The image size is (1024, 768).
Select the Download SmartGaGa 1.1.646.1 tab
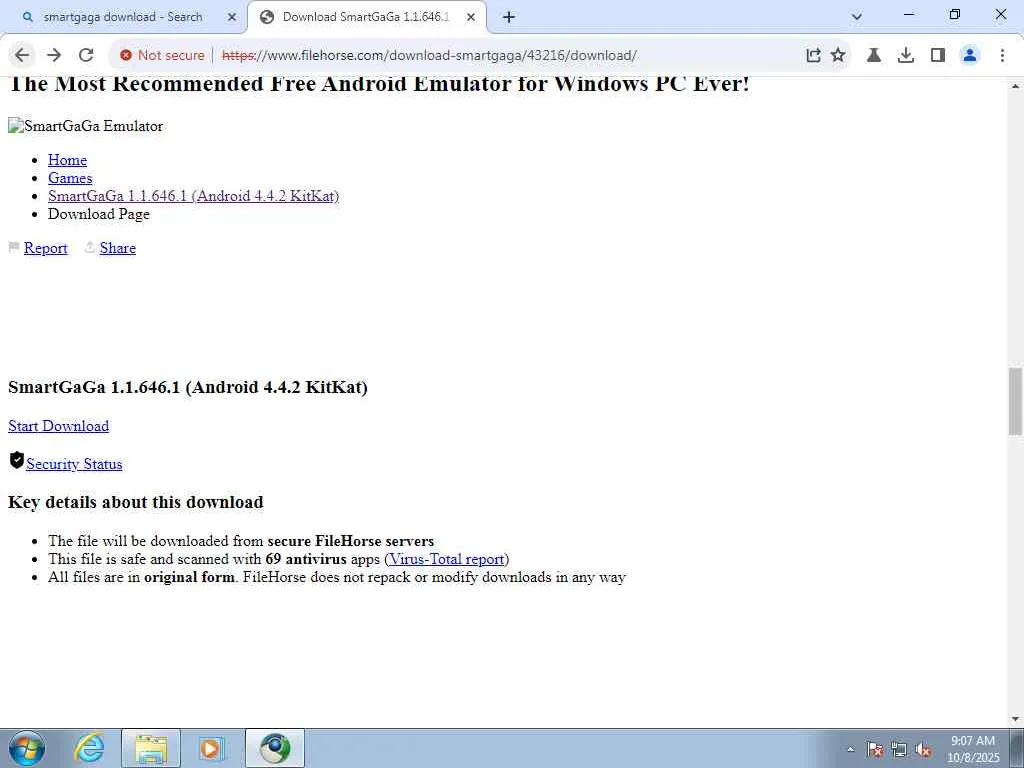click(x=367, y=17)
